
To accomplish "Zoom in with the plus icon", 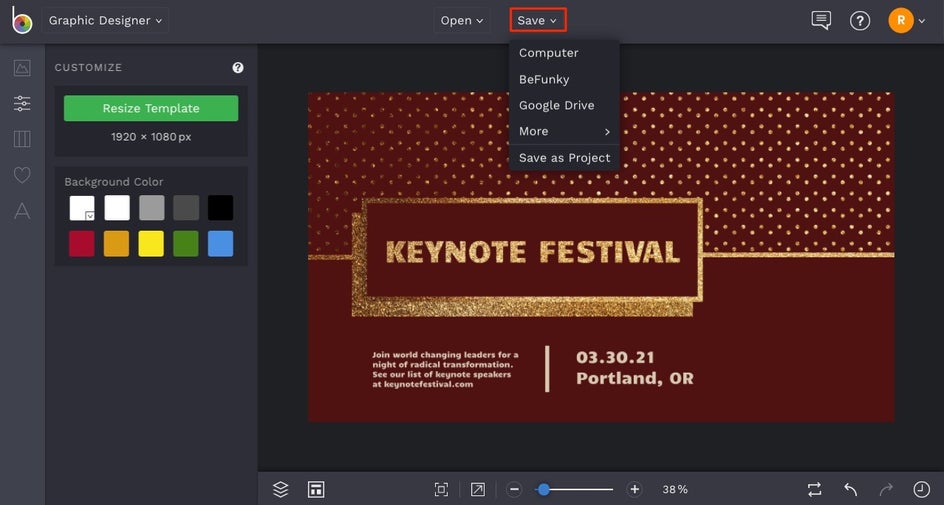I will (634, 489).
